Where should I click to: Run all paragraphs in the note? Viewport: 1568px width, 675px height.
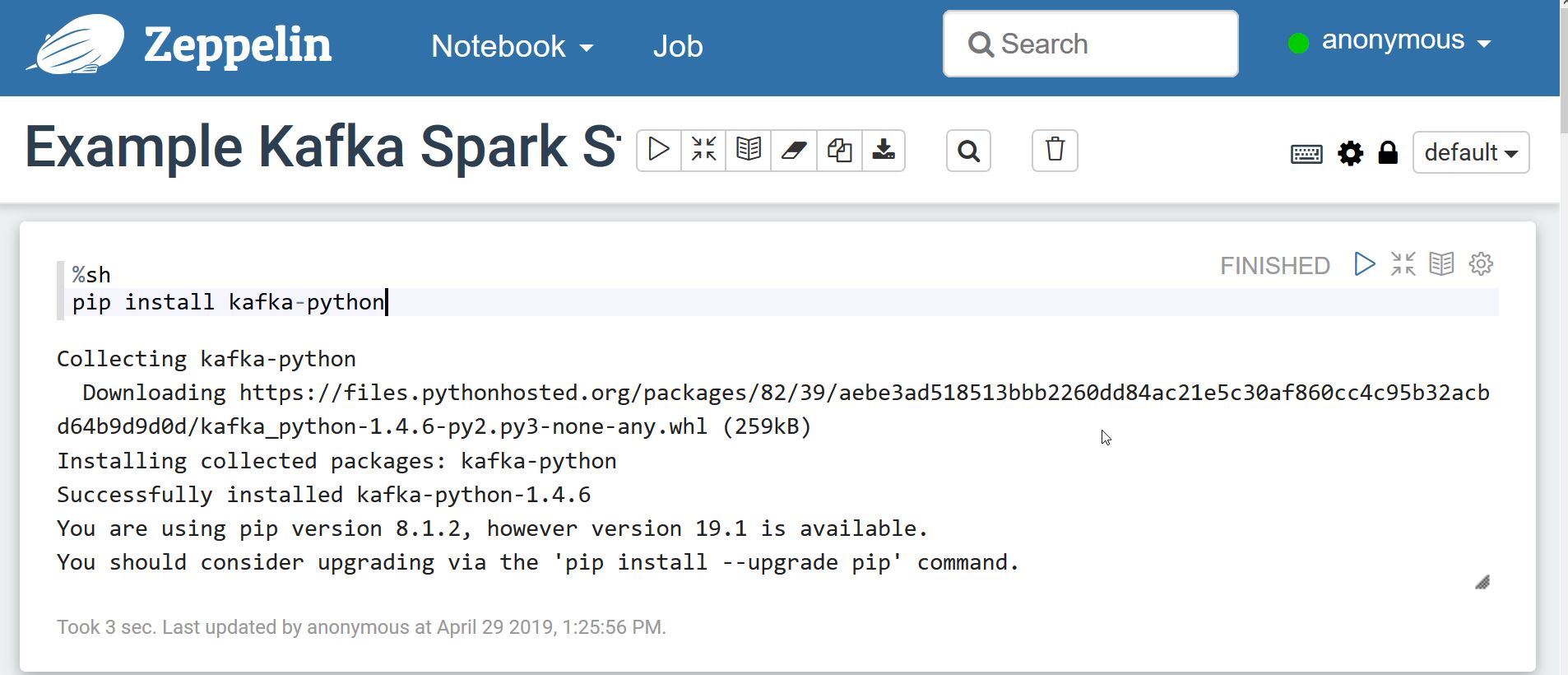[x=659, y=150]
